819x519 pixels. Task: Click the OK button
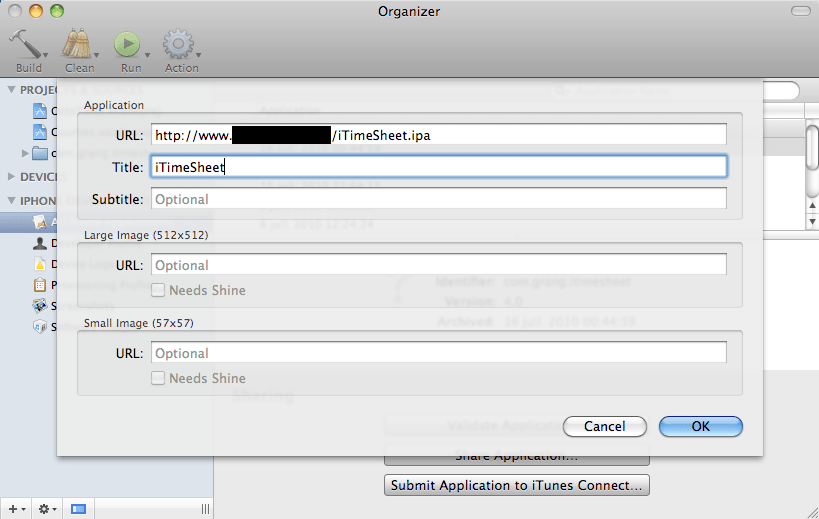[x=700, y=426]
